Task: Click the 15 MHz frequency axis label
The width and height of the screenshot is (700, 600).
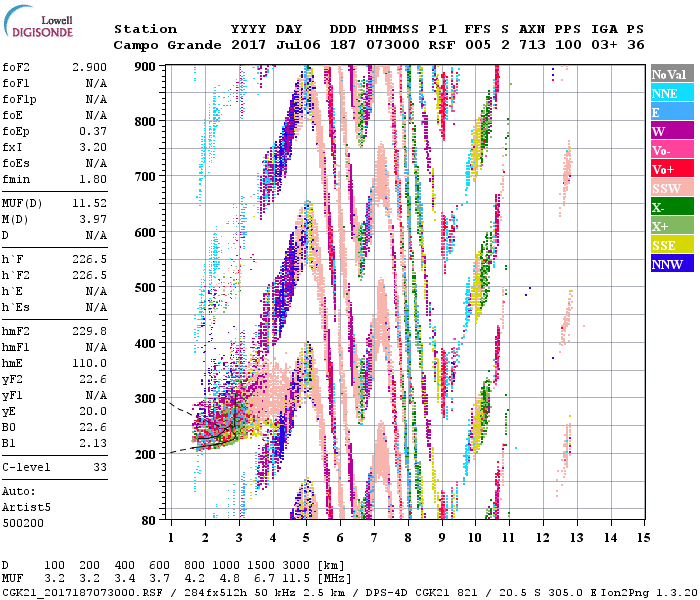Action: pos(643,538)
